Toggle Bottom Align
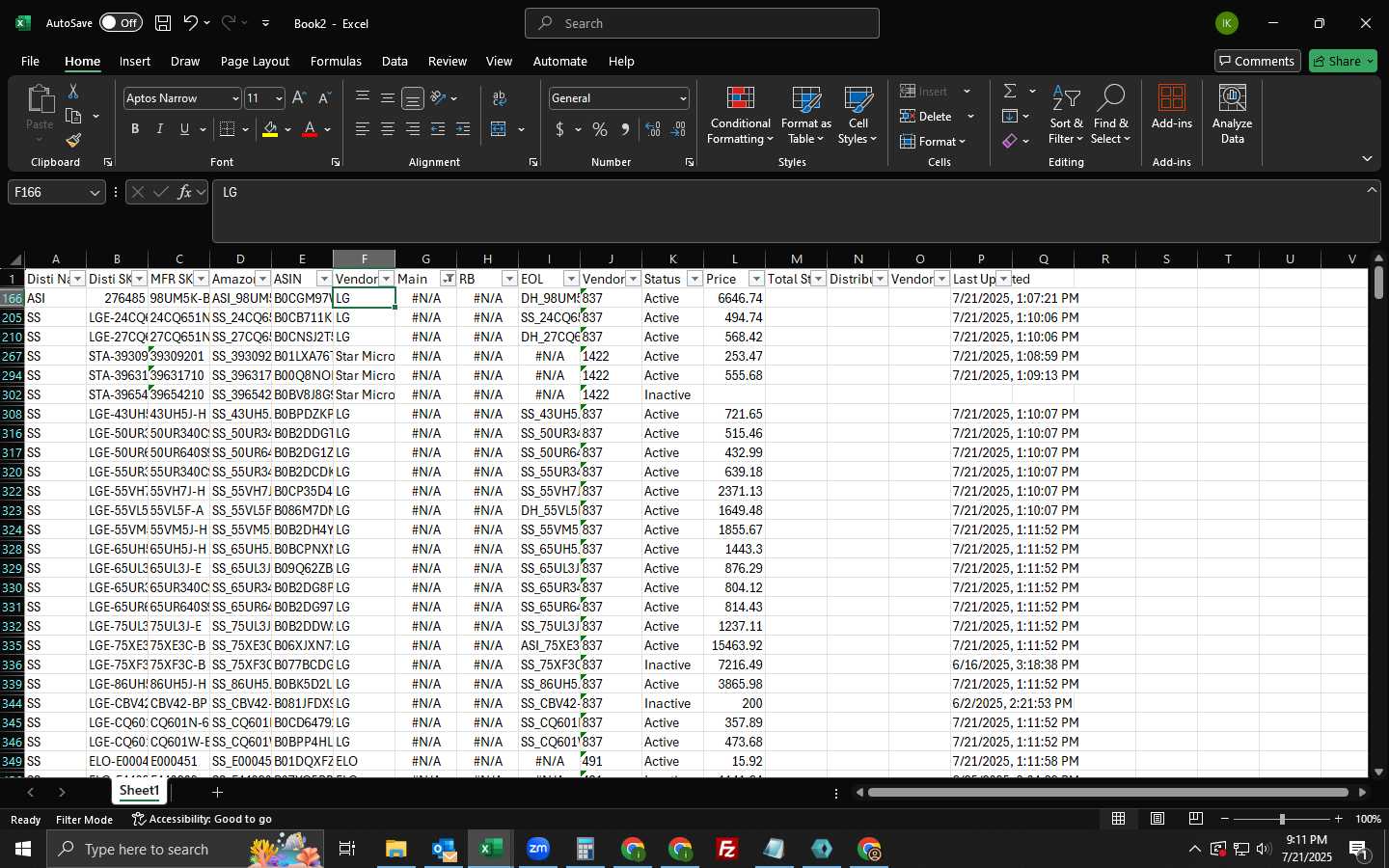Screen dimensions: 1389x868 (413, 98)
